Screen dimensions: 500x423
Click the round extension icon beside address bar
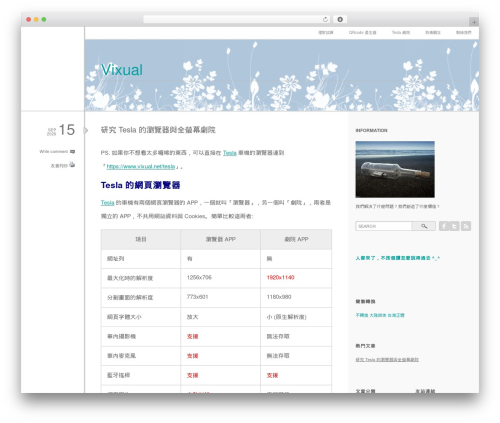click(x=340, y=20)
